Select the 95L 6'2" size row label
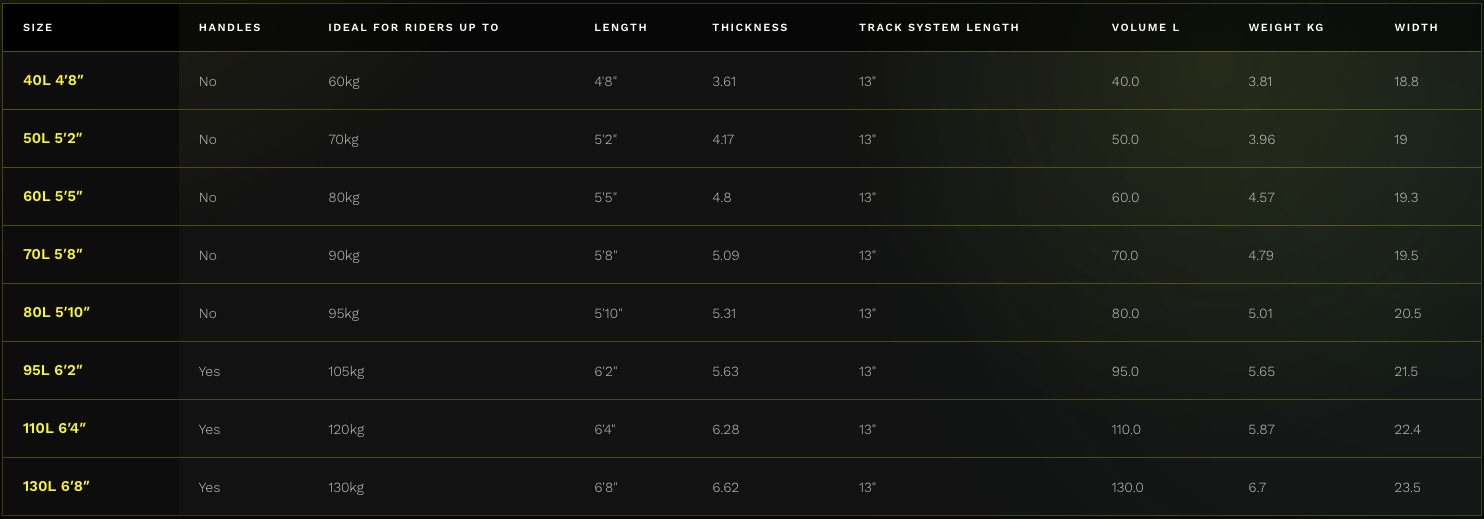1484x519 pixels. tap(53, 371)
